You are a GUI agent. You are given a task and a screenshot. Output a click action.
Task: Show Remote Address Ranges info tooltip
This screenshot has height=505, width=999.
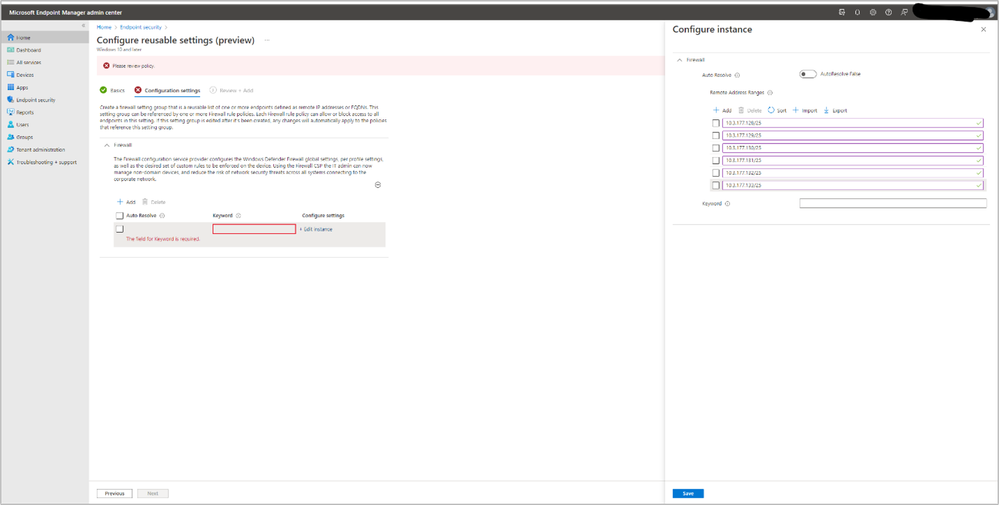pos(770,92)
